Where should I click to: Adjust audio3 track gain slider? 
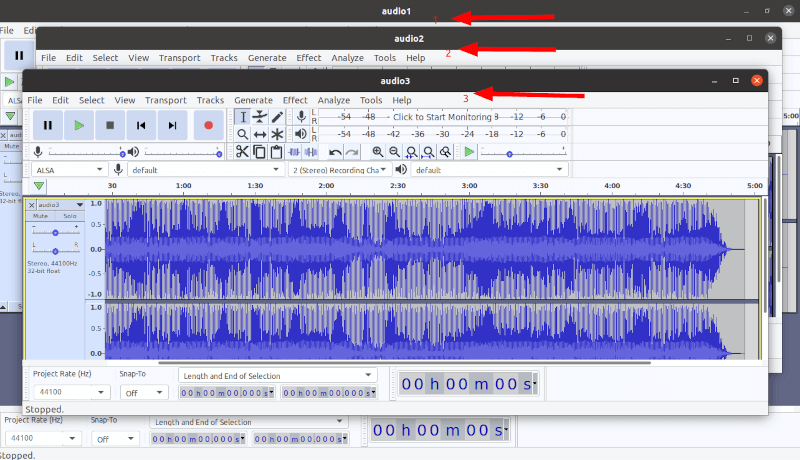[55, 233]
